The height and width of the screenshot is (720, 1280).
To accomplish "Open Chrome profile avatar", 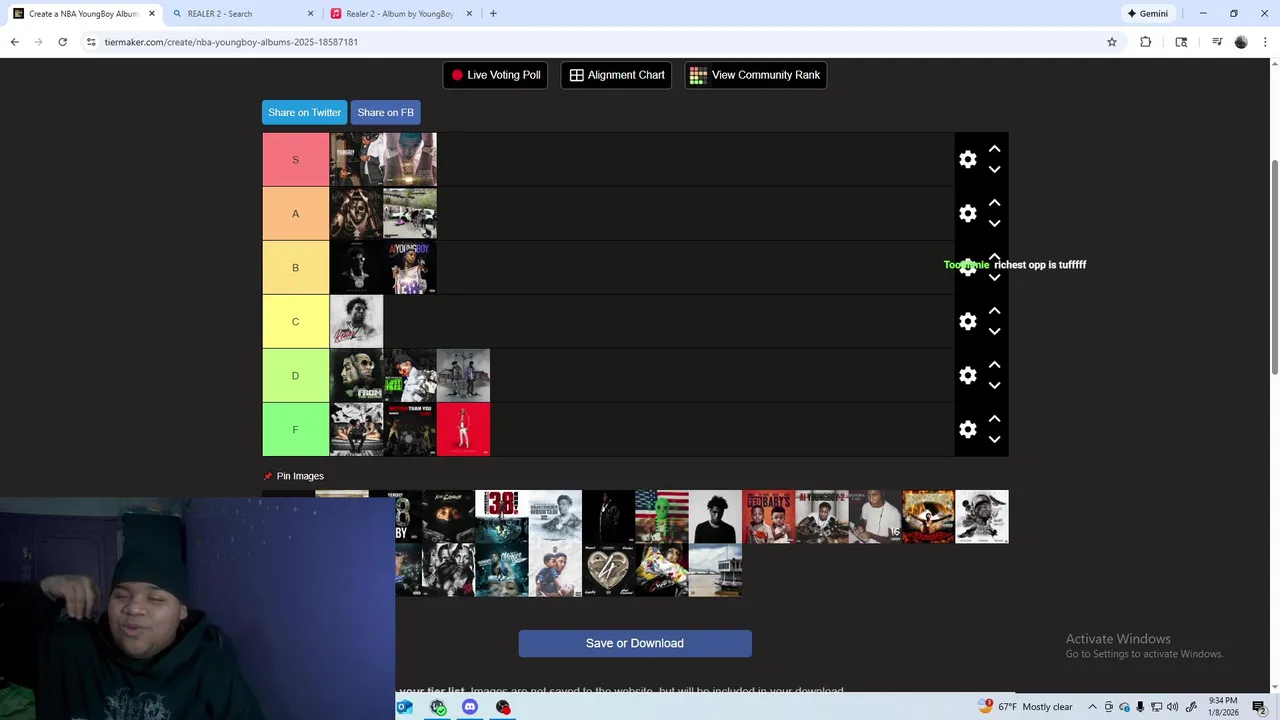I will [1241, 42].
